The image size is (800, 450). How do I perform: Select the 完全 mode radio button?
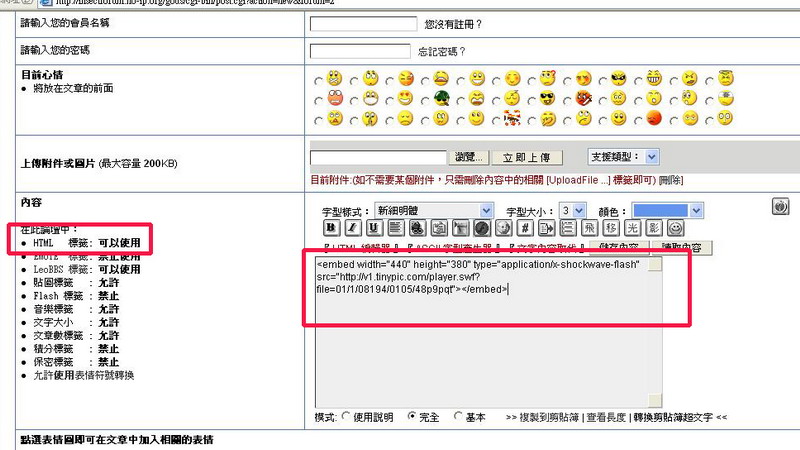tap(412, 416)
